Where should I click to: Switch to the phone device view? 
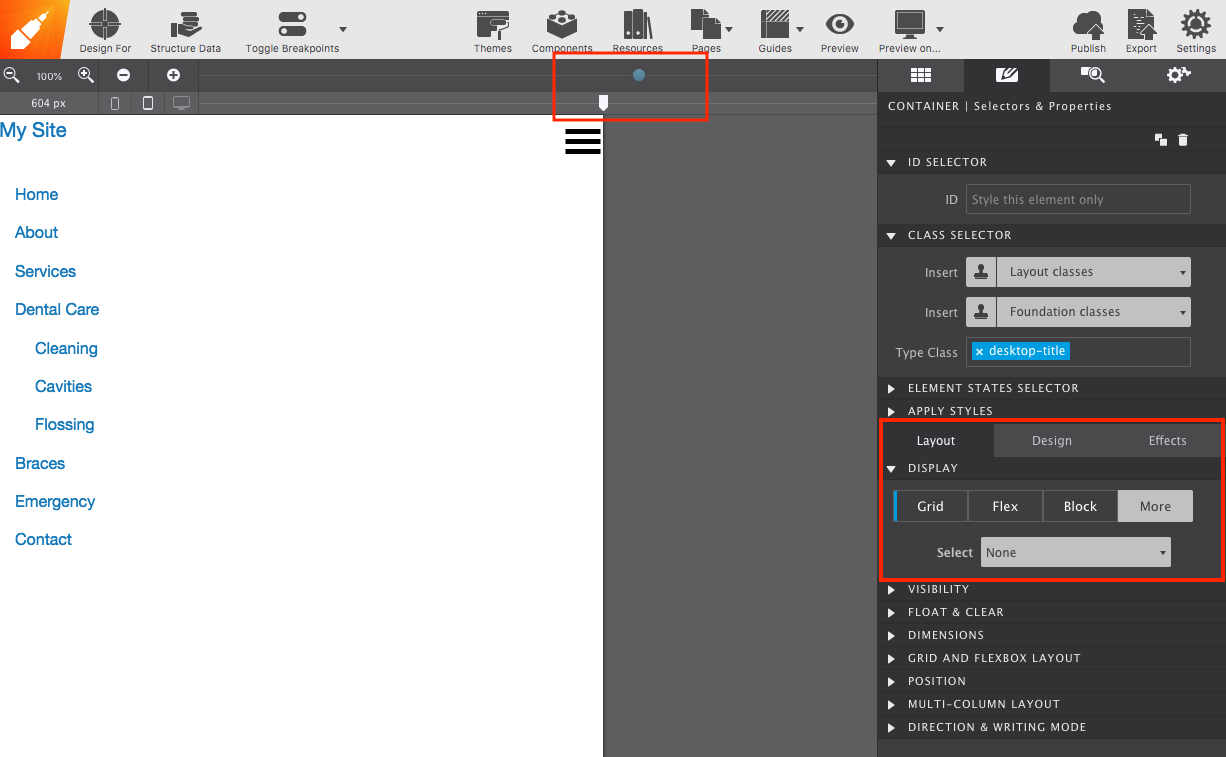click(115, 103)
